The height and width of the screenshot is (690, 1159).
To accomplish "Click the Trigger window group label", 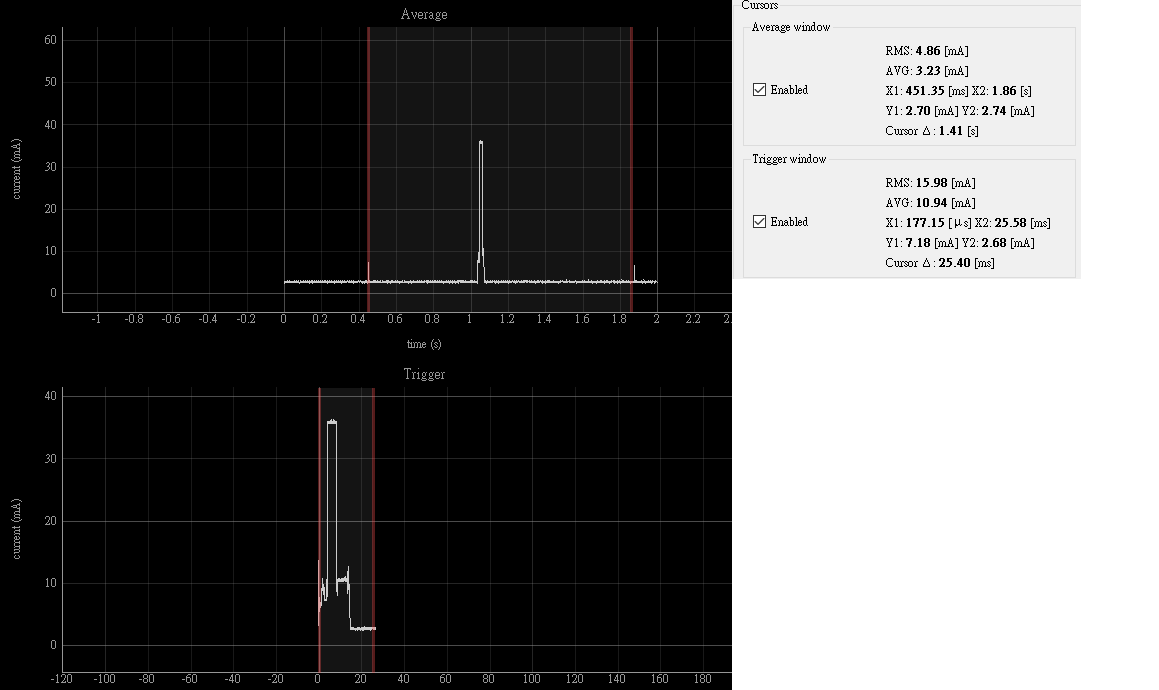I will pyautogui.click(x=789, y=159).
